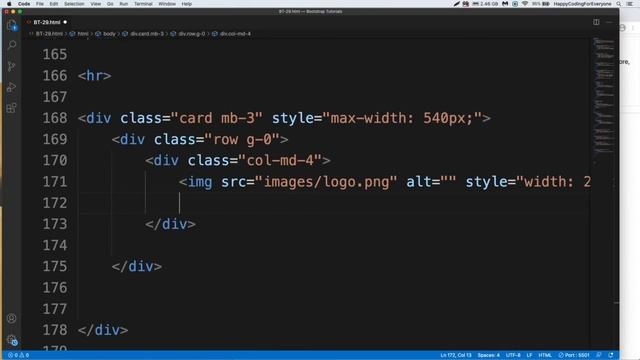The height and width of the screenshot is (360, 640).
Task: Open the Apple menu
Action: click(x=9, y=4)
